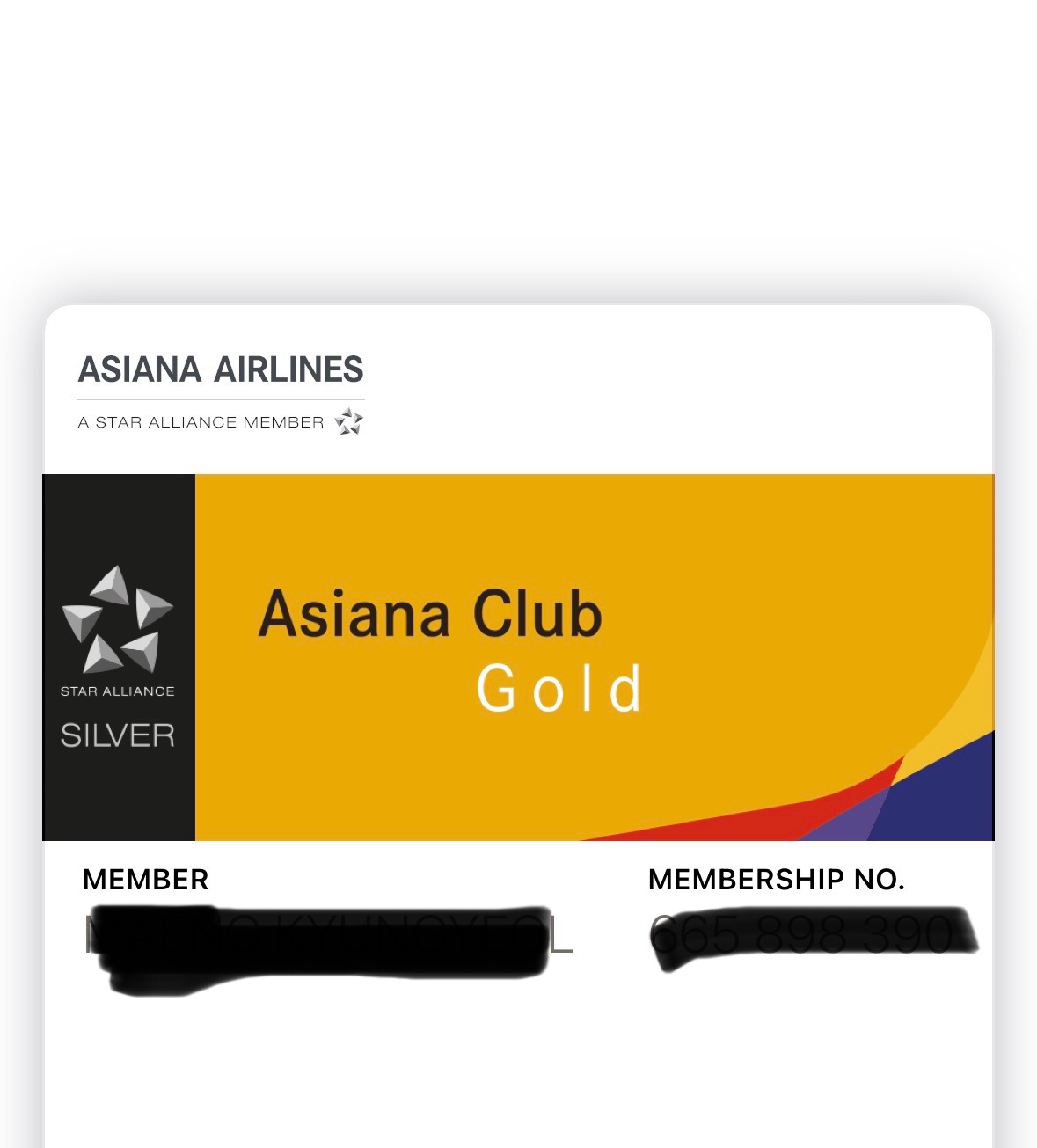Click the black Star Alliance side strip
1037x1148 pixels.
pos(119,657)
